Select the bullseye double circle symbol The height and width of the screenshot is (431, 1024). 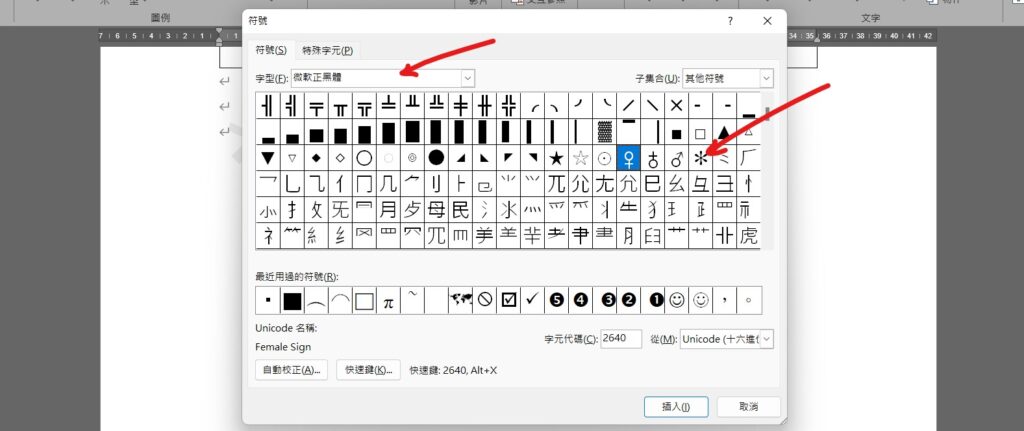coord(412,158)
